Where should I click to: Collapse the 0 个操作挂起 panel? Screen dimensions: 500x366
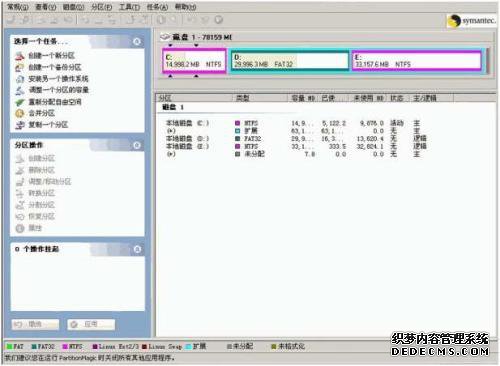(137, 249)
